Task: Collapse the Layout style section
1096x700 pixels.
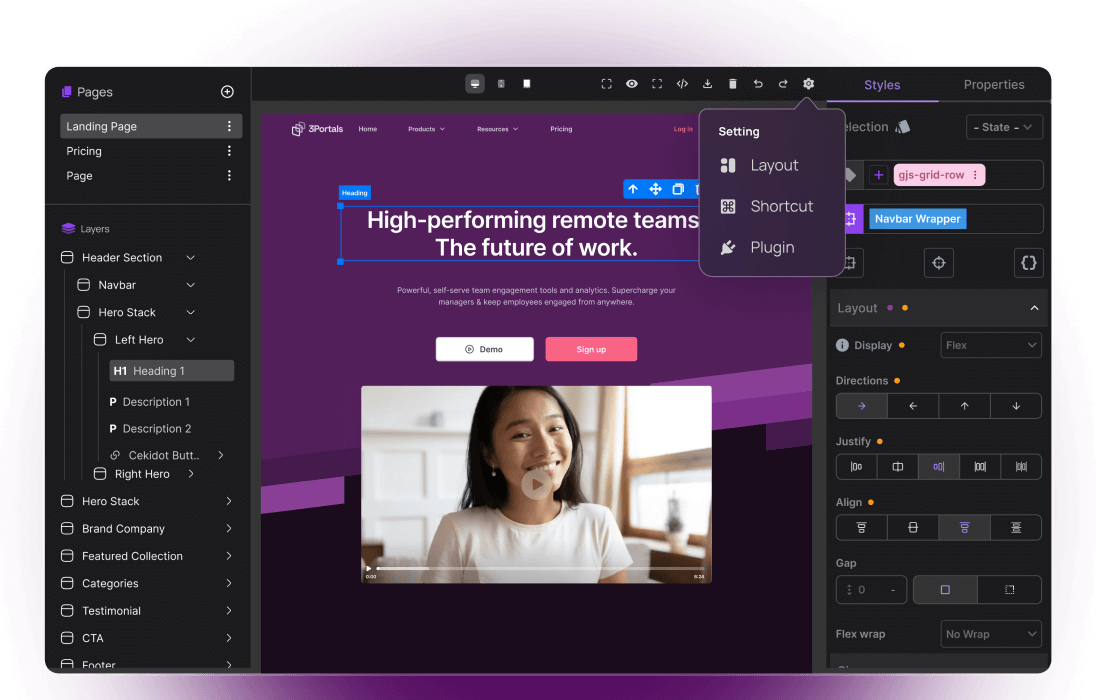Action: [x=1034, y=308]
